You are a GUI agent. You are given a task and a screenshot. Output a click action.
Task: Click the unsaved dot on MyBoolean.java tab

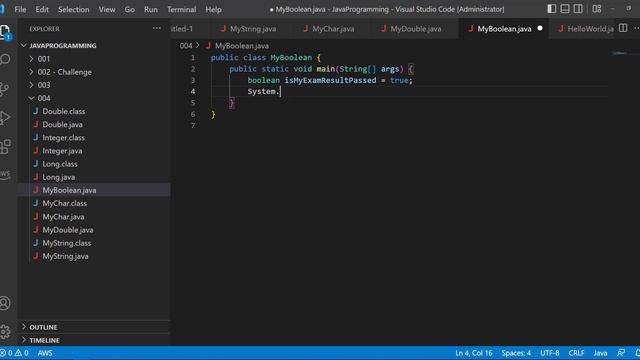click(540, 29)
